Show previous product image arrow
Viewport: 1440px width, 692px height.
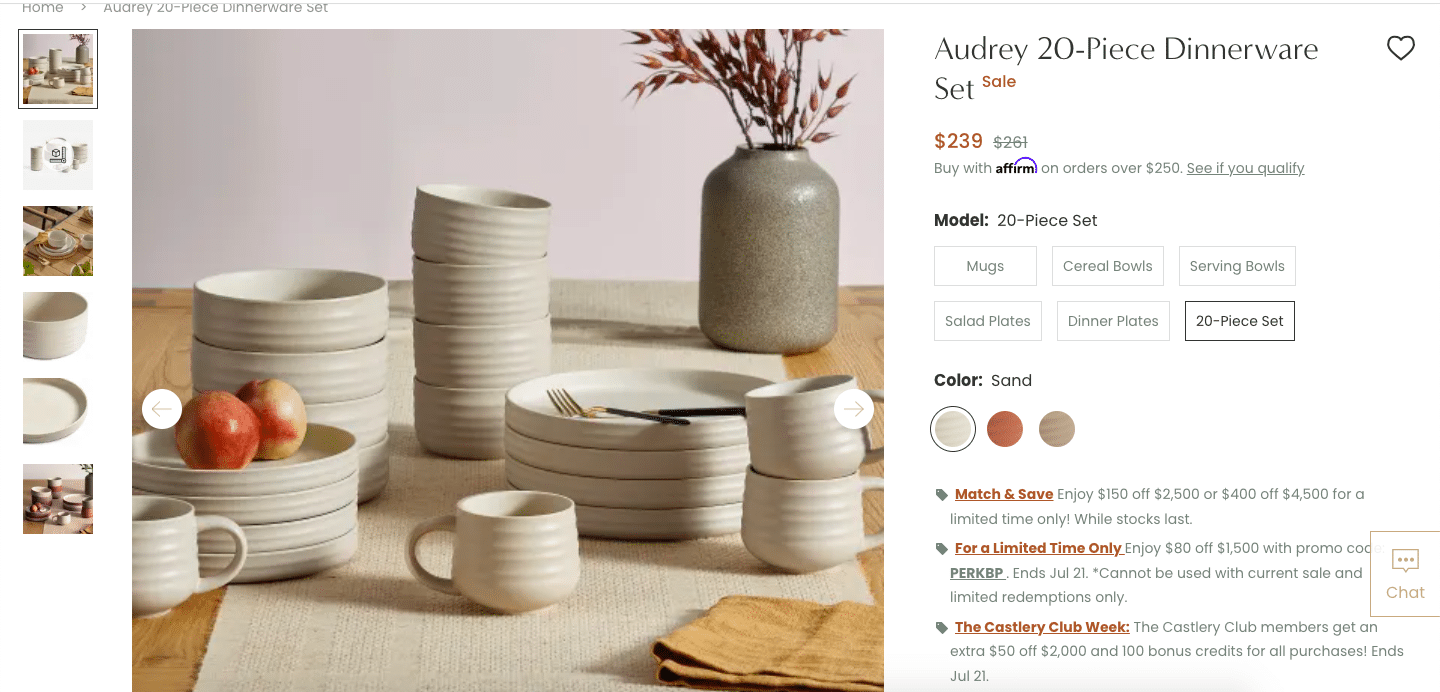(x=162, y=409)
